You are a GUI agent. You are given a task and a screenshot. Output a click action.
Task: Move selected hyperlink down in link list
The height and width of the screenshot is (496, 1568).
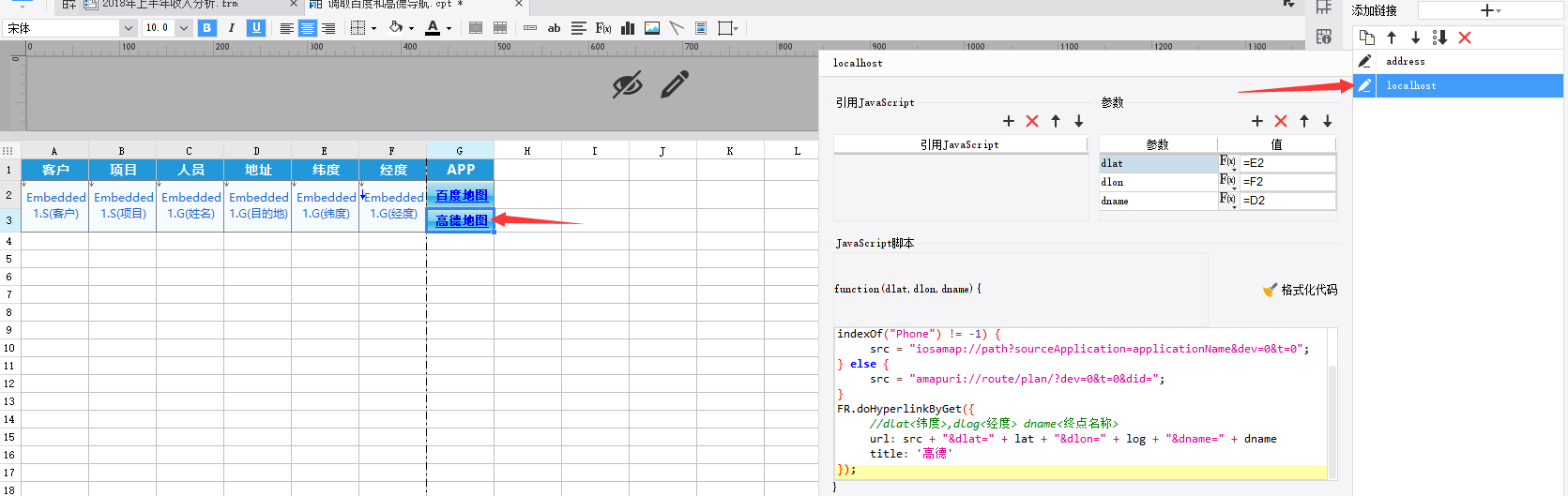click(1416, 38)
